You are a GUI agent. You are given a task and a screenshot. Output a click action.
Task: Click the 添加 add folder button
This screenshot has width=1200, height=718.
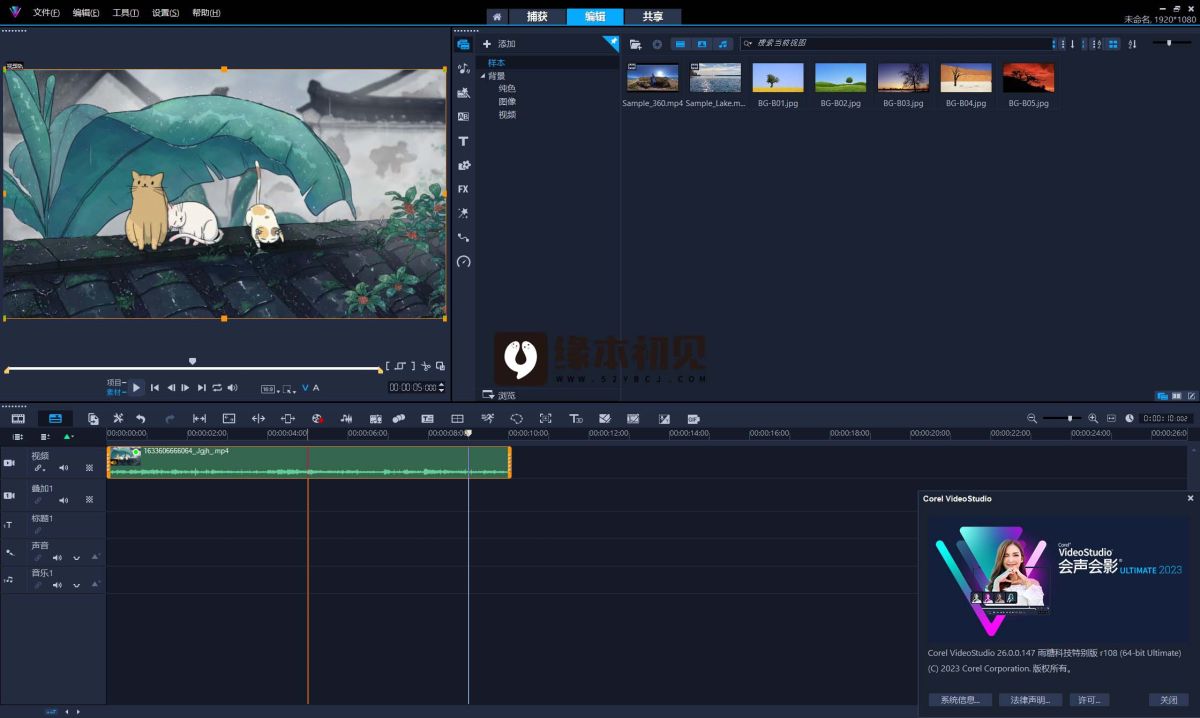[x=499, y=44]
